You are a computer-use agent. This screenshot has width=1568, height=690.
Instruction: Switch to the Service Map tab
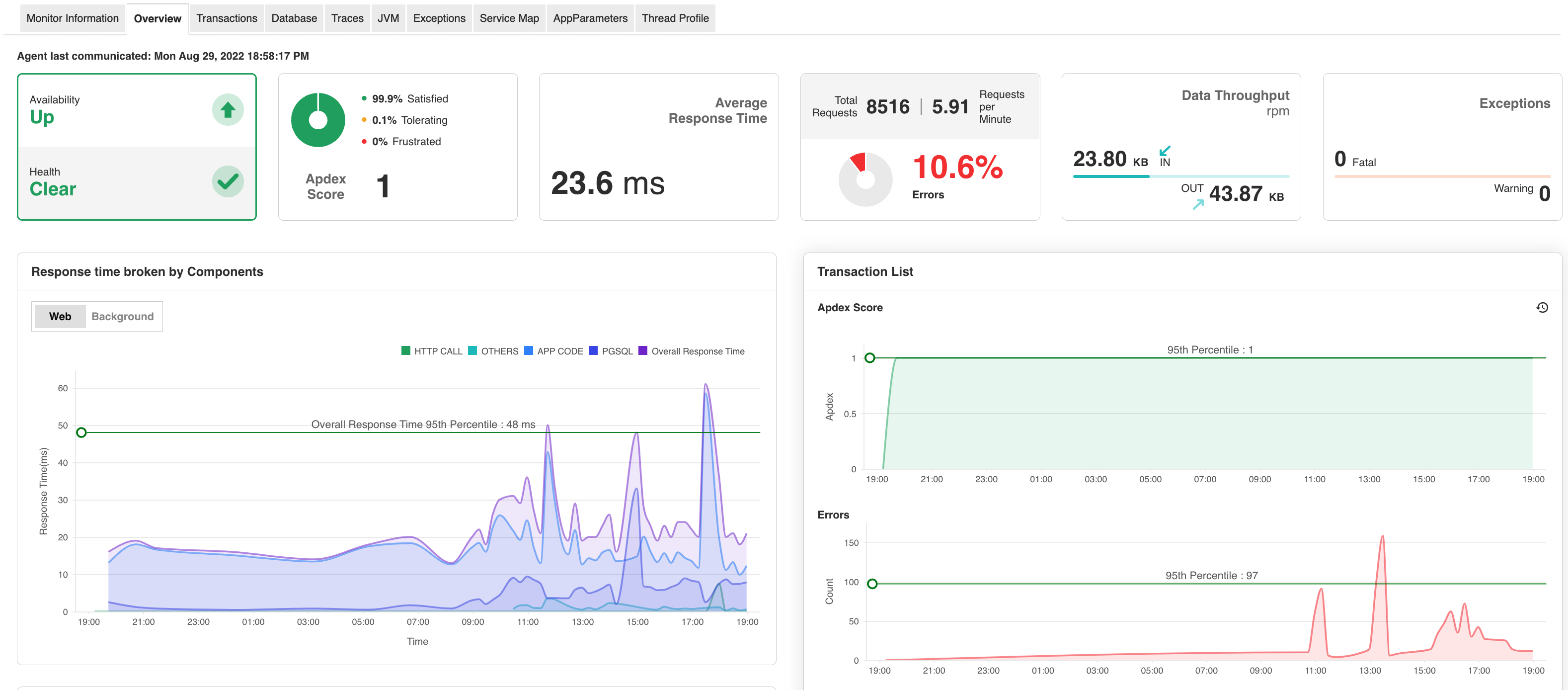point(509,18)
